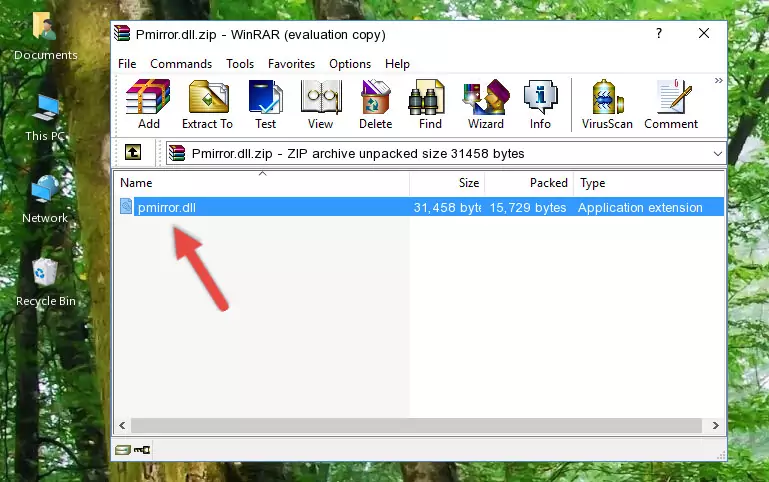Select the This PC desktop icon
This screenshot has height=482, width=769.
[45, 118]
